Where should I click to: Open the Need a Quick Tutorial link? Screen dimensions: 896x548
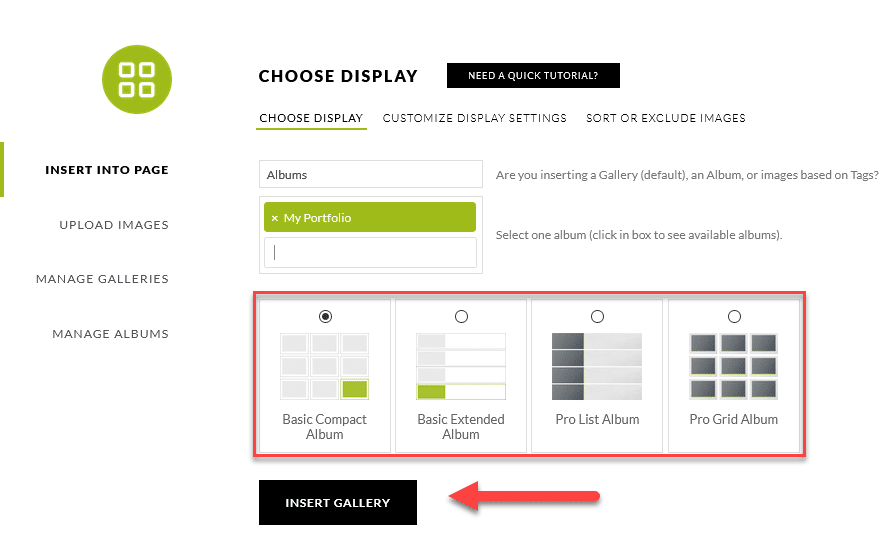(x=533, y=75)
